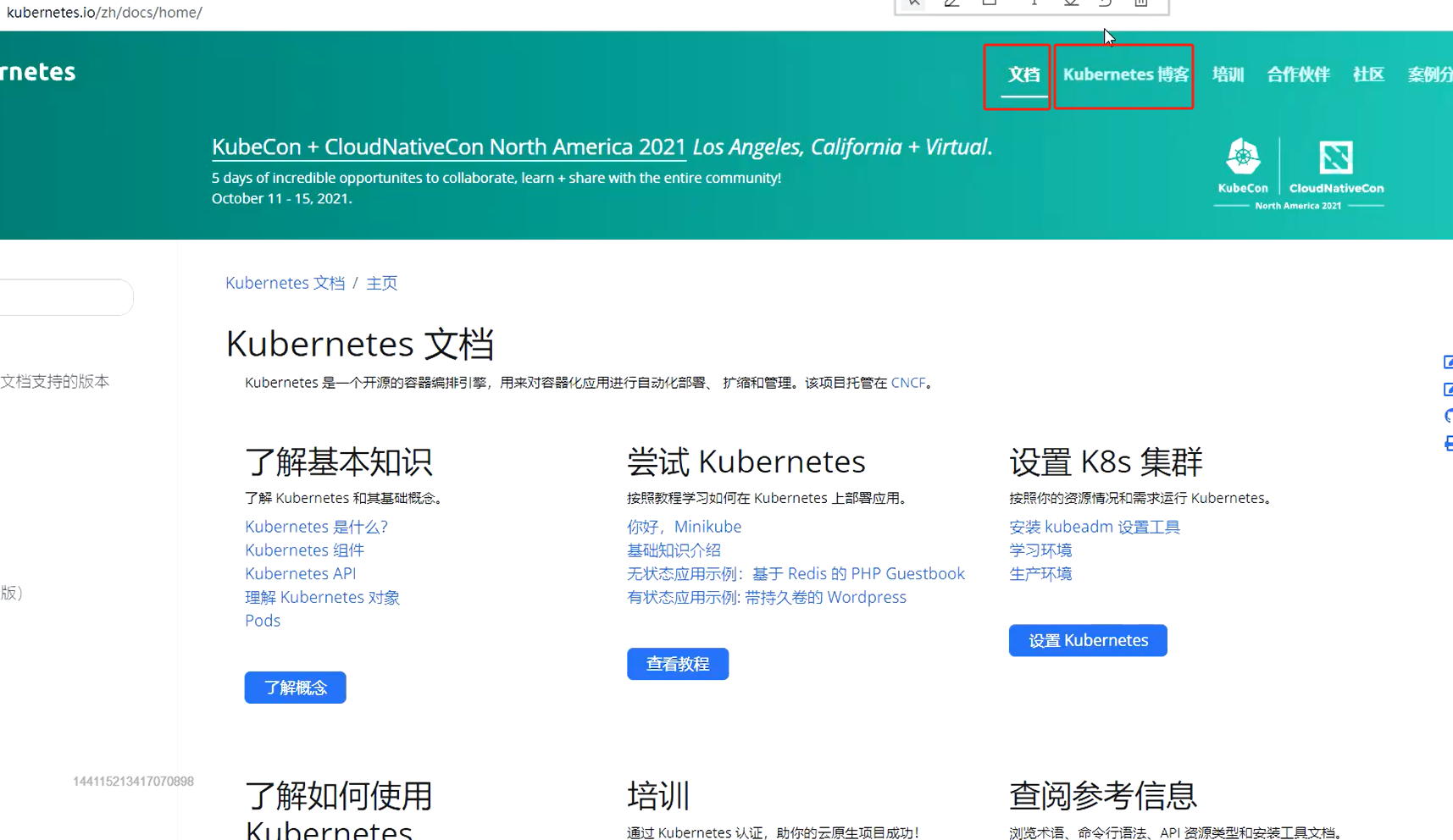Click the 设置 Kubernetes button

[x=1088, y=640]
